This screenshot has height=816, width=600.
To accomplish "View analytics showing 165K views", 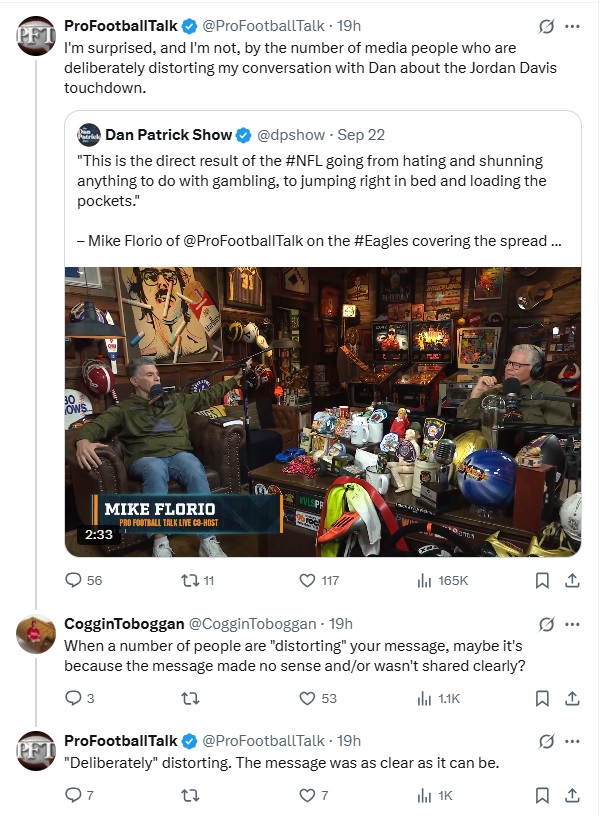I will pos(424,580).
